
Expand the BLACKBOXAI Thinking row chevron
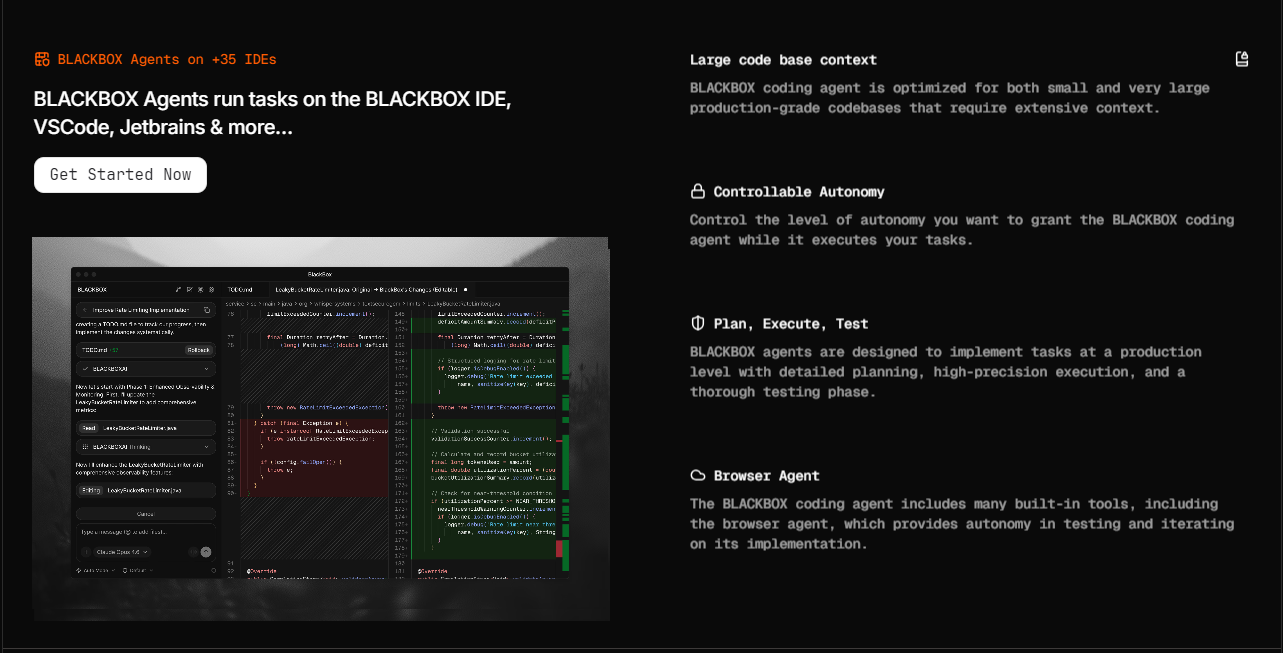[x=206, y=446]
